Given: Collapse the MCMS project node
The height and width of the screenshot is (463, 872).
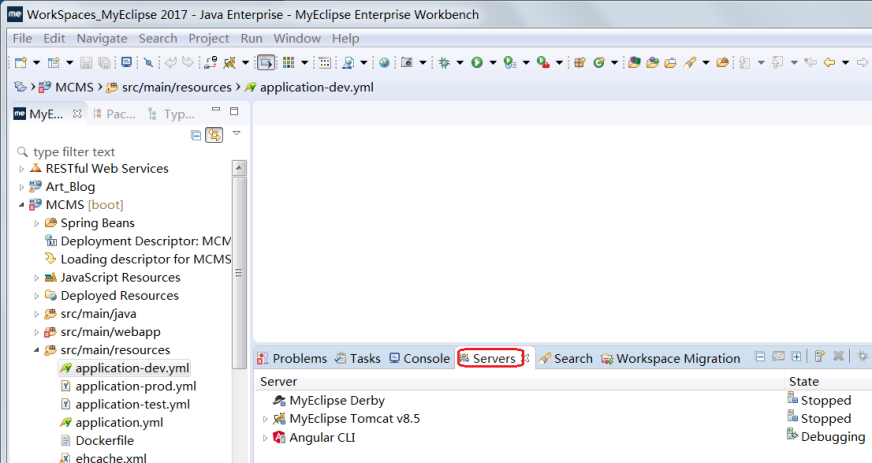Looking at the screenshot, I should tap(22, 205).
